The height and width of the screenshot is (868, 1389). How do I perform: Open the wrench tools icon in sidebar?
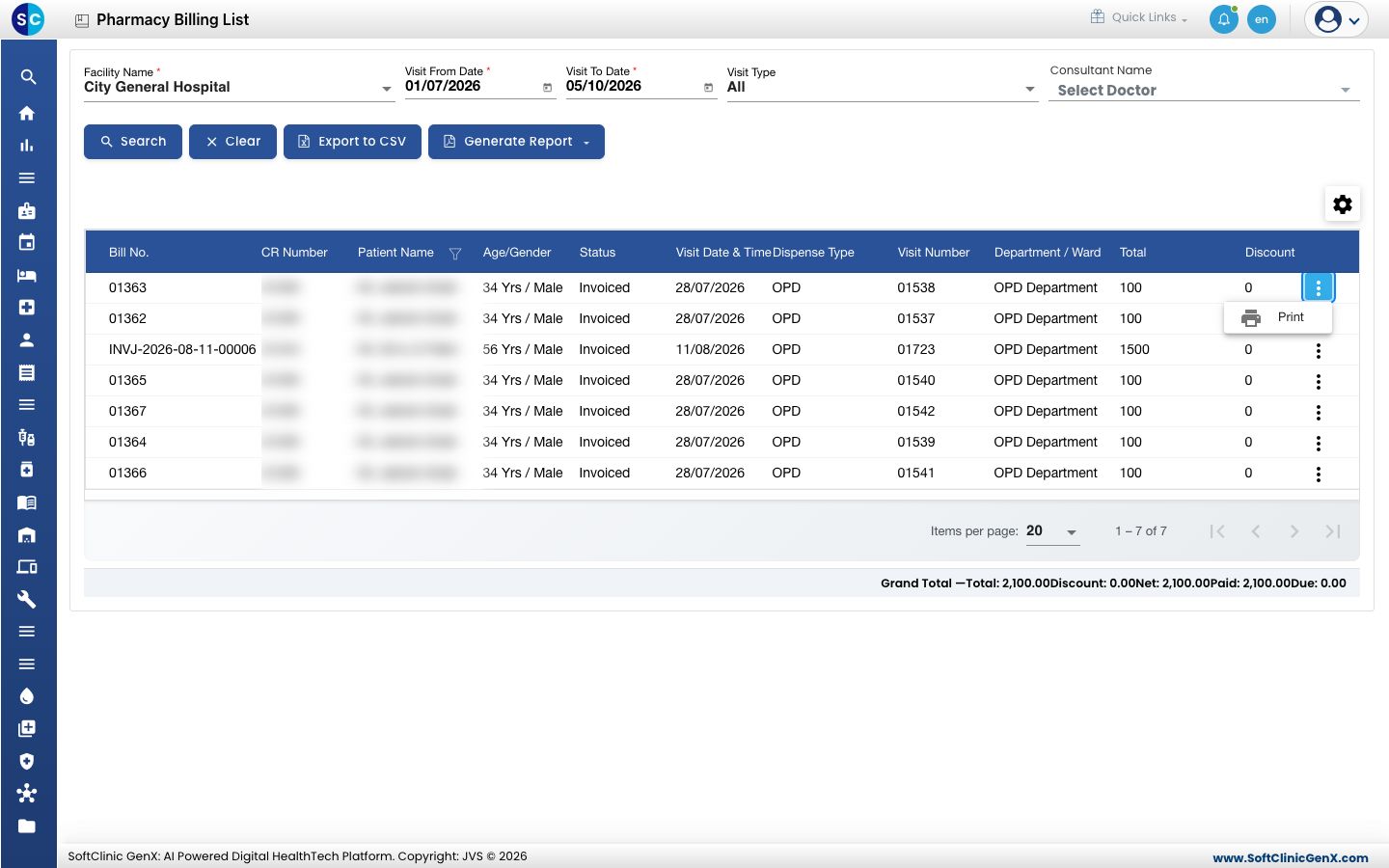(27, 599)
